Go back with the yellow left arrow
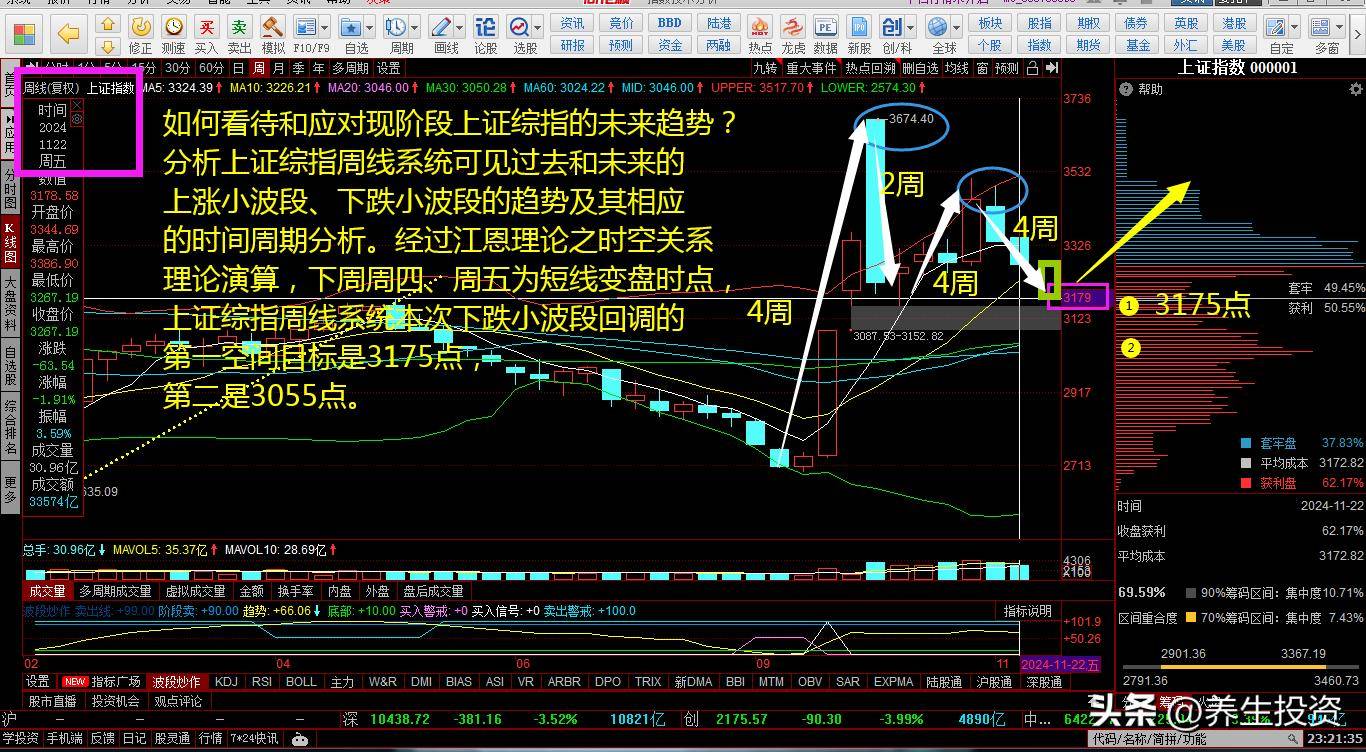Image resolution: width=1366 pixels, height=752 pixels. 69,35
